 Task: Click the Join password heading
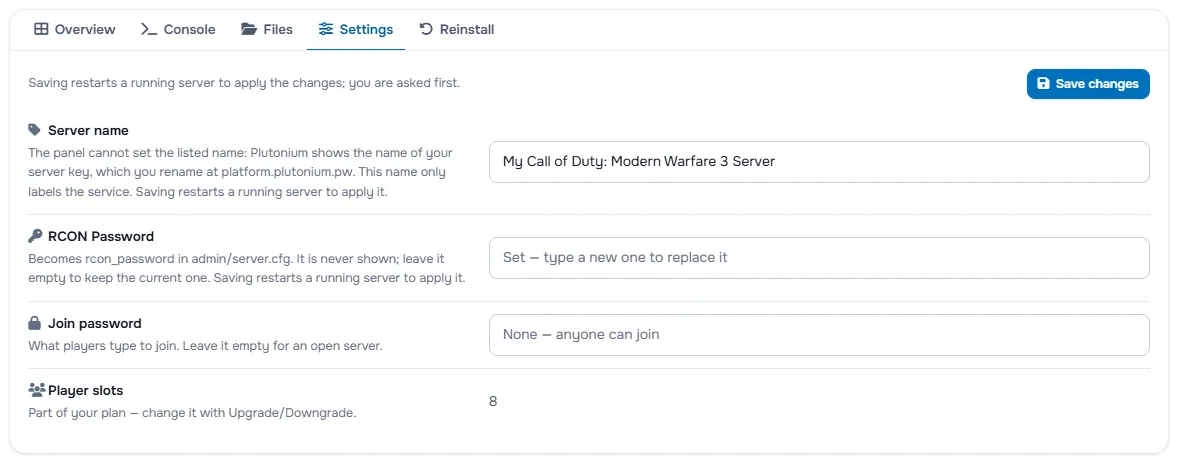(x=95, y=324)
